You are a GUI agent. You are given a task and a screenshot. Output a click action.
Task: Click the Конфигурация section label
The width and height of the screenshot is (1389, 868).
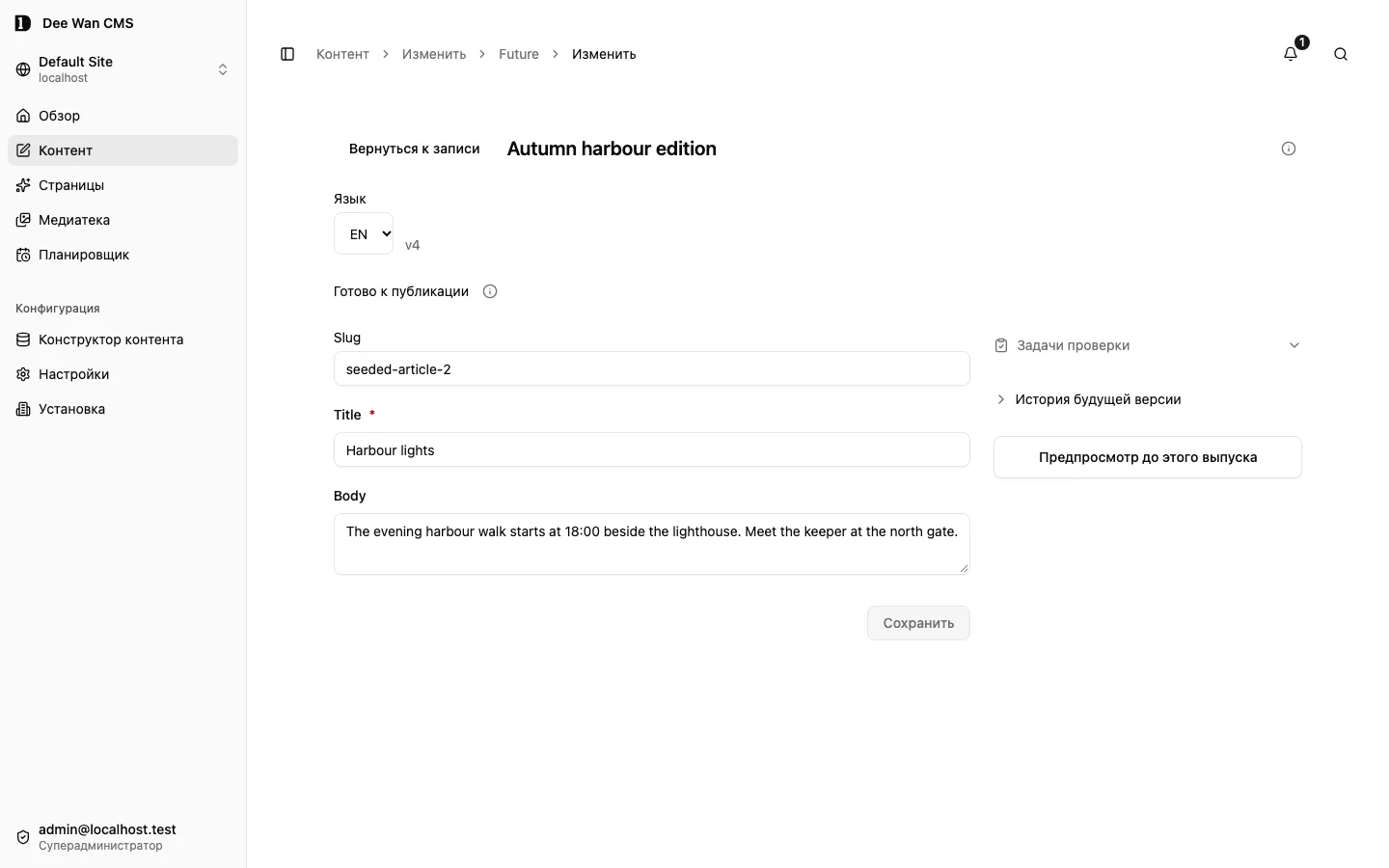tap(58, 309)
